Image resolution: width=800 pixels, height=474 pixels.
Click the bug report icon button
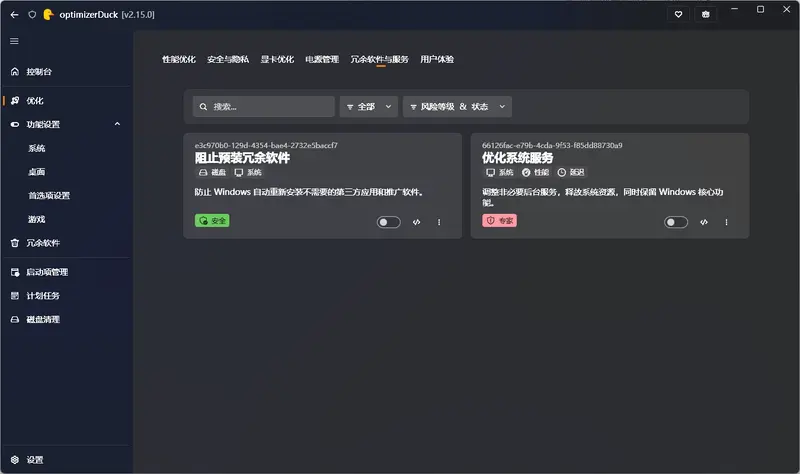706,14
